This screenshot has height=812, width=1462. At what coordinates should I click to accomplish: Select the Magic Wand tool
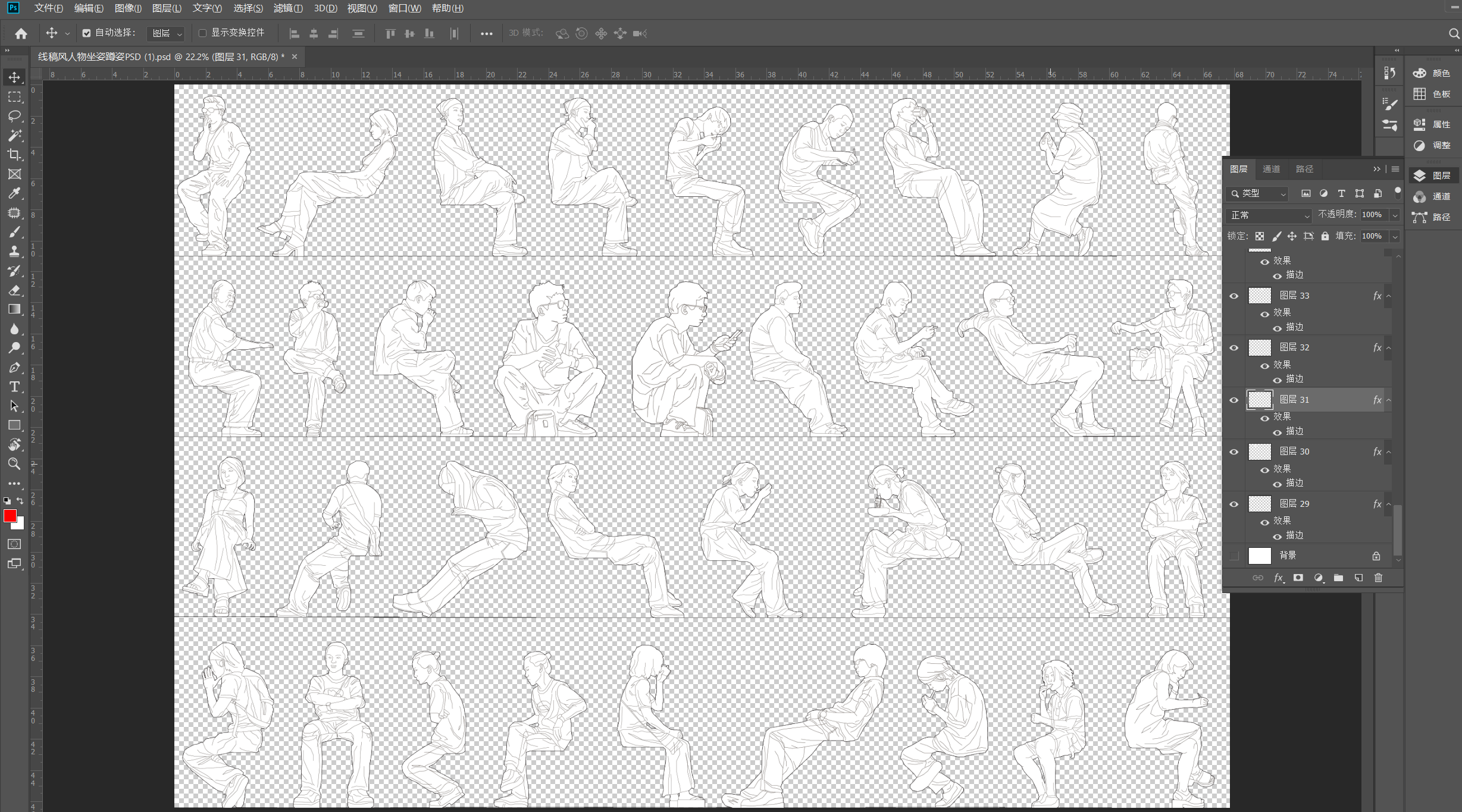point(14,136)
